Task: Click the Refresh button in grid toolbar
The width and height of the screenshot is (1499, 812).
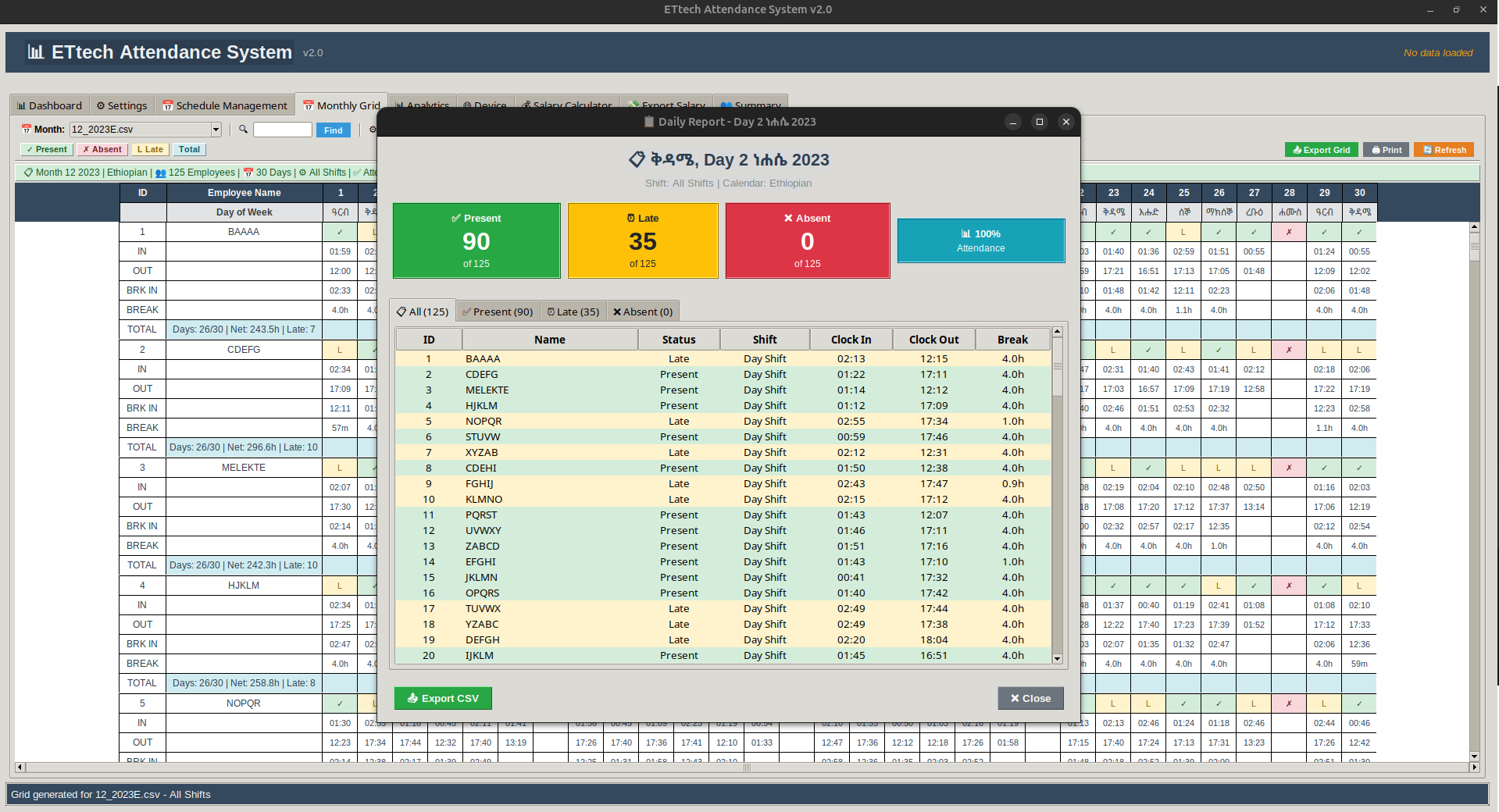Action: click(1444, 150)
